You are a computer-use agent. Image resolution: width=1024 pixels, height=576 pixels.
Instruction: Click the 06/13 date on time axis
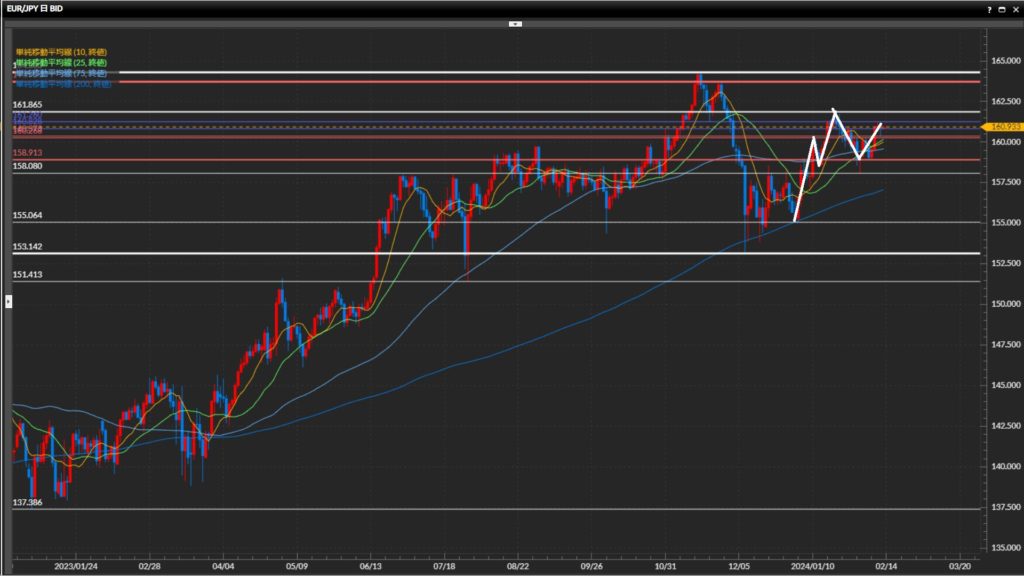[370, 564]
